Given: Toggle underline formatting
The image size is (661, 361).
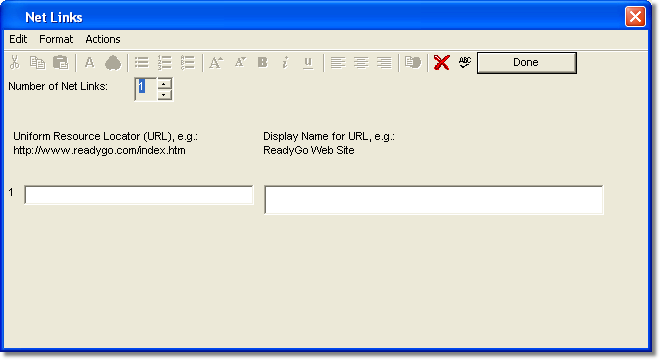Looking at the screenshot, I should (x=308, y=63).
